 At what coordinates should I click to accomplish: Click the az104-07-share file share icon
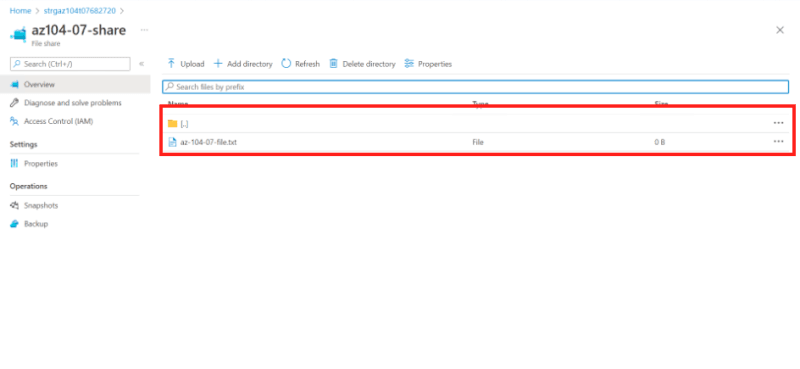[x=18, y=35]
